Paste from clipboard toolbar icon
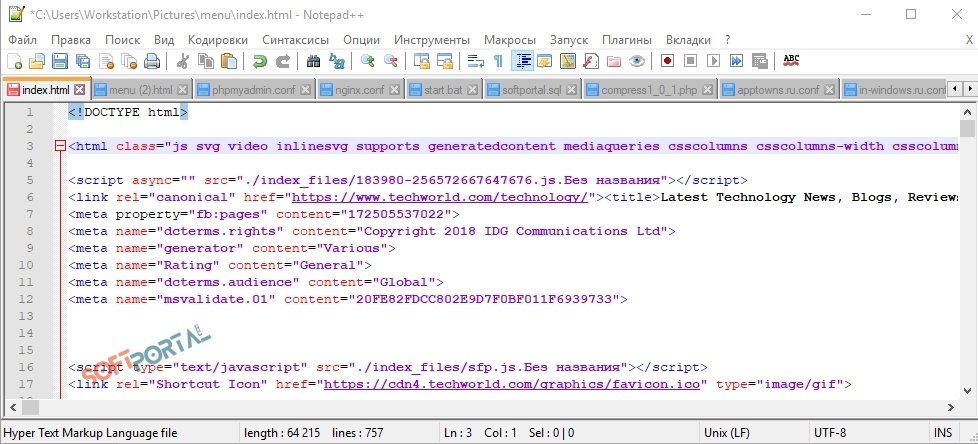Screen dimensions: 978x444 pyautogui.click(x=229, y=61)
